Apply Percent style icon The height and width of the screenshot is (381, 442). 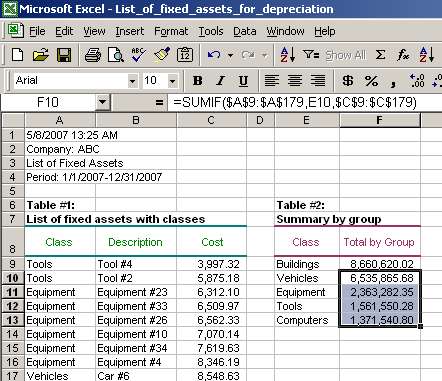371,81
